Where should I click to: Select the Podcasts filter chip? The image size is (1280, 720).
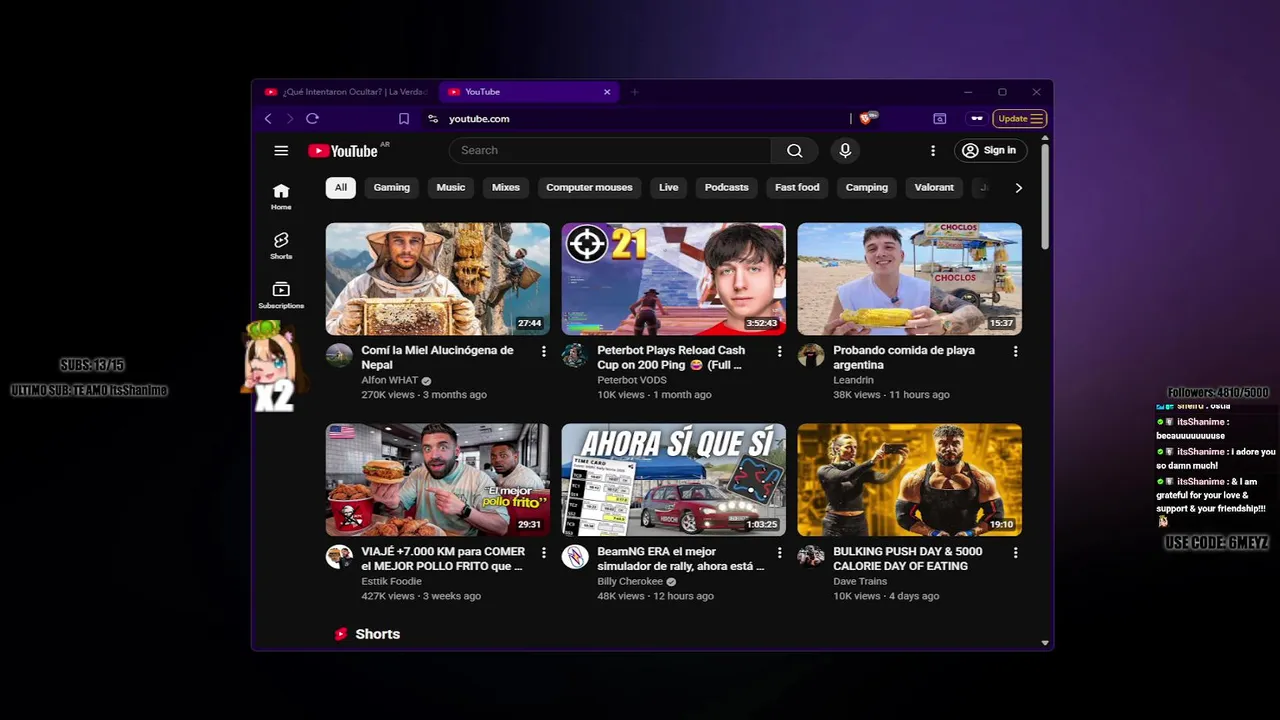click(x=727, y=187)
